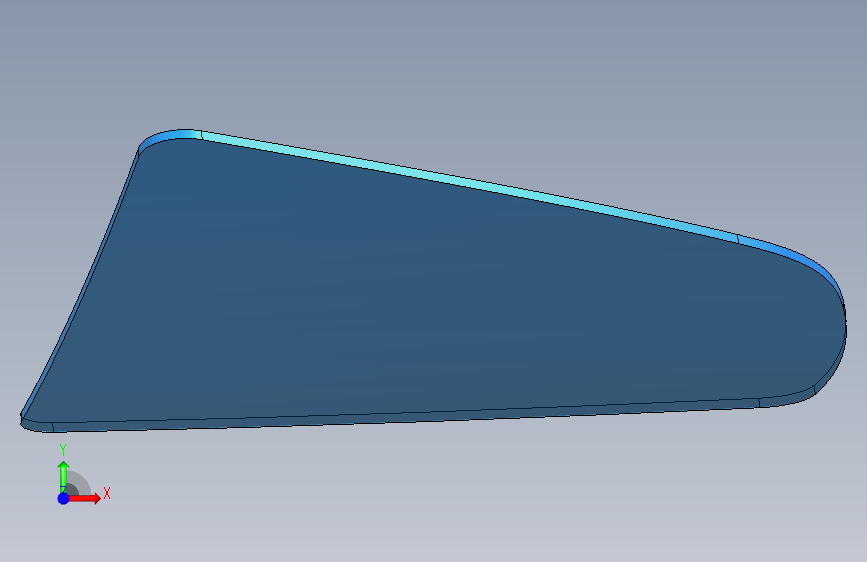The image size is (867, 562).
Task: Select the curved end face on the model's right side
Action: tap(803, 261)
